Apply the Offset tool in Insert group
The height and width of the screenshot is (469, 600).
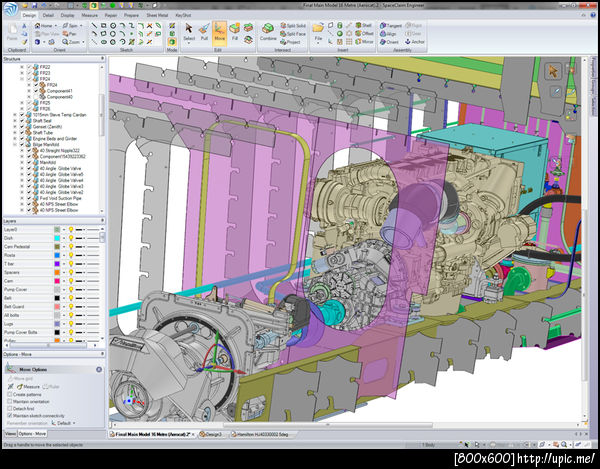tap(364, 33)
